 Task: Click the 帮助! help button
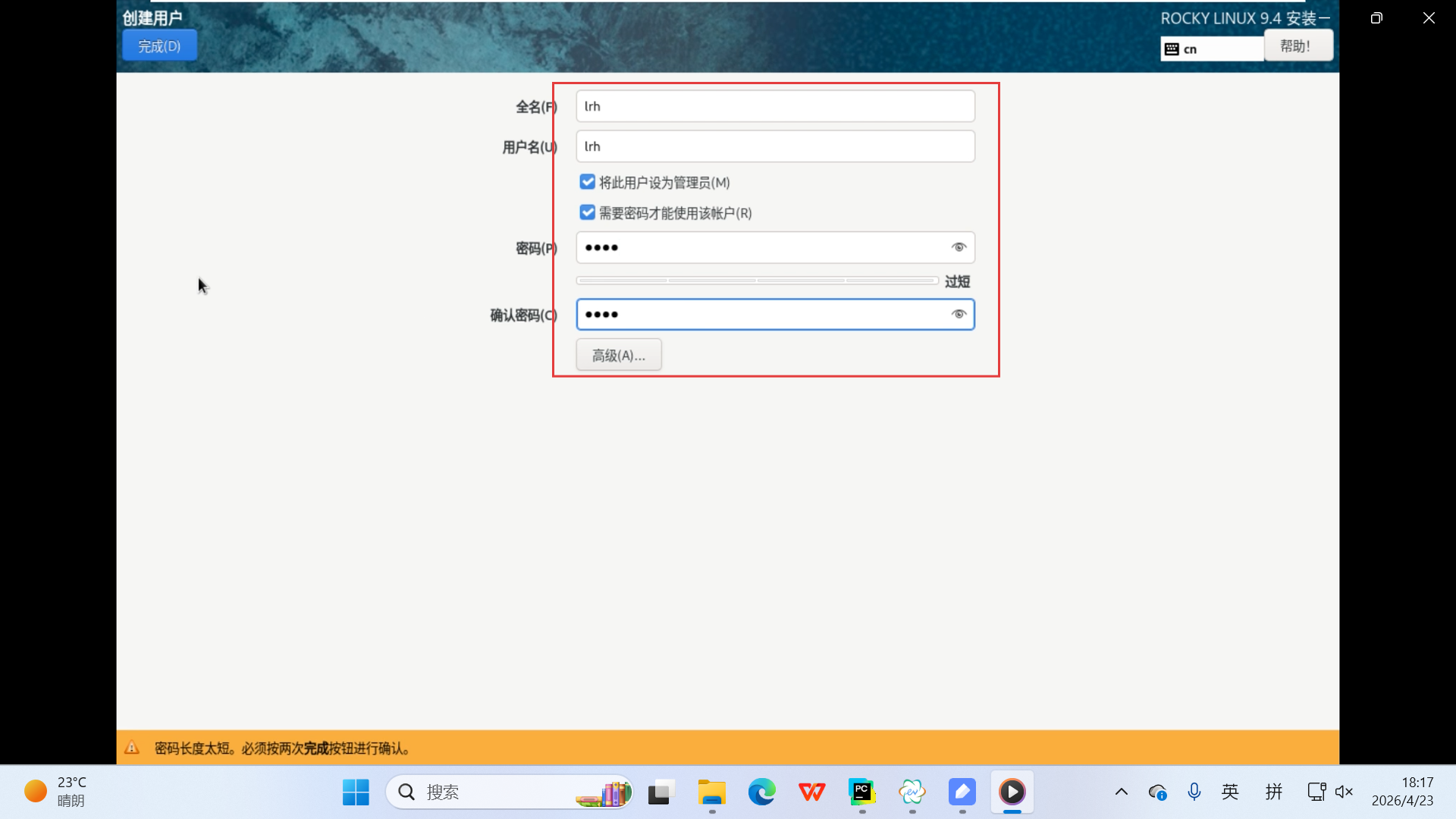1298,46
